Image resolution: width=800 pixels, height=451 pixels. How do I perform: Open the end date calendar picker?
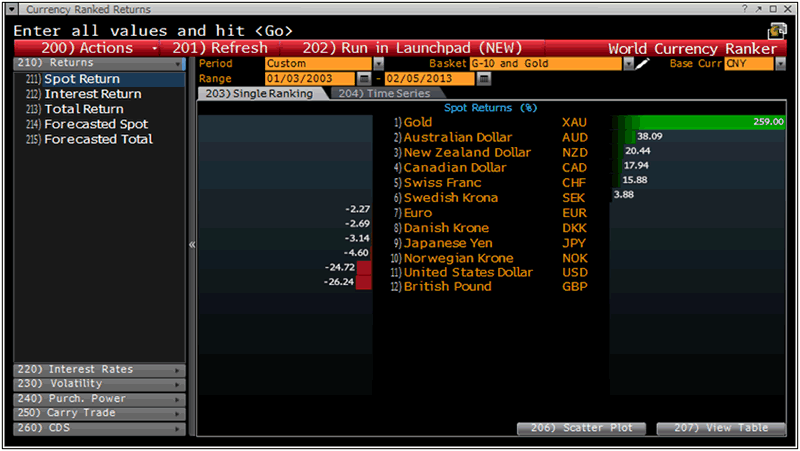pyautogui.click(x=484, y=79)
